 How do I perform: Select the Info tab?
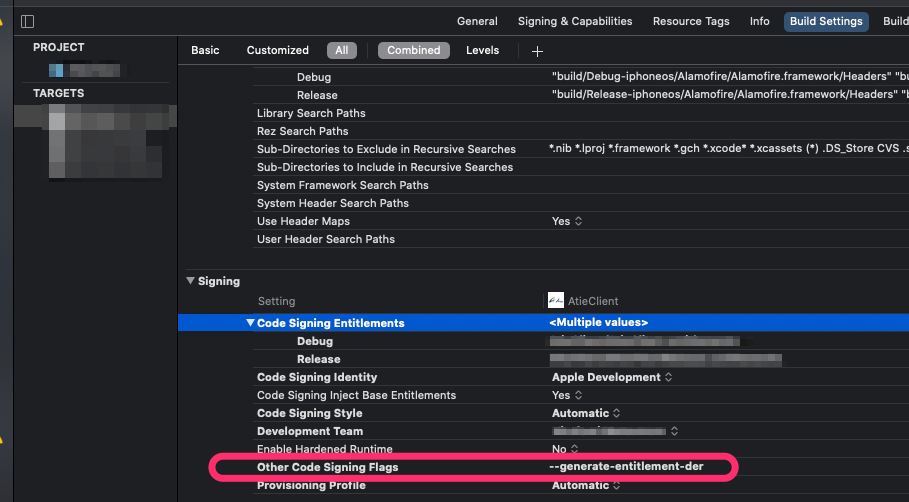pyautogui.click(x=760, y=21)
